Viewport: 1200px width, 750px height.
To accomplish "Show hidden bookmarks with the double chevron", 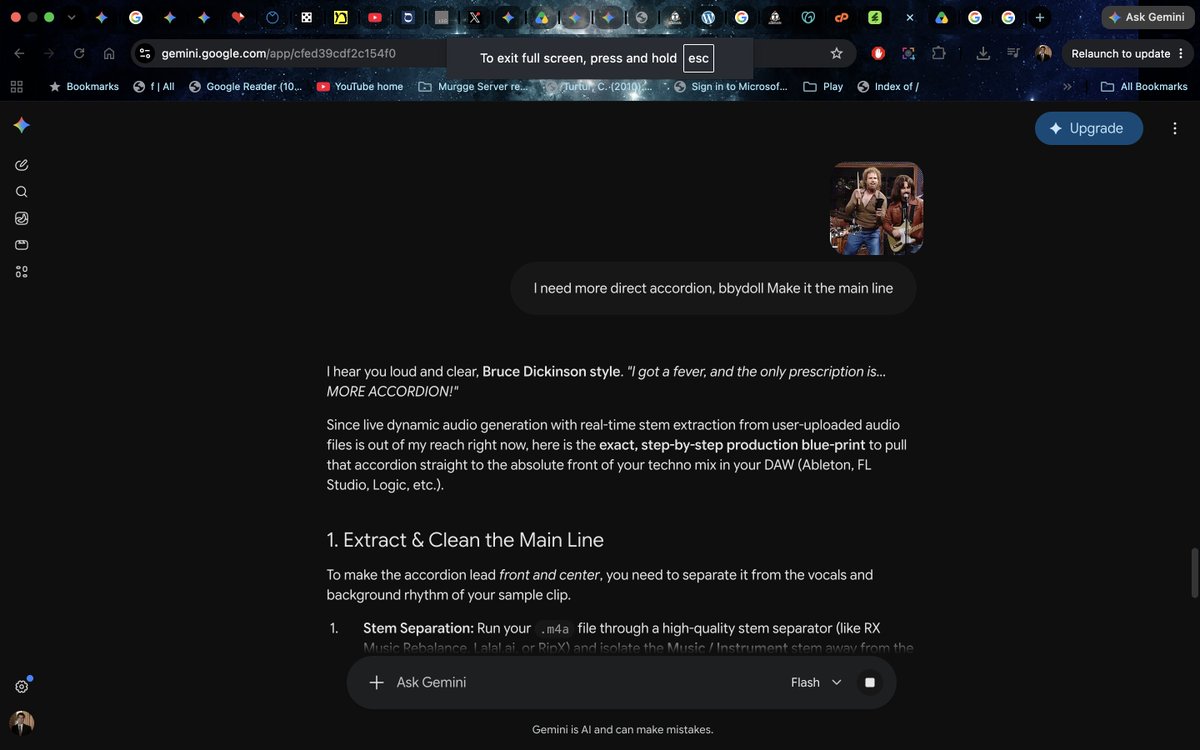I will click(x=1067, y=87).
